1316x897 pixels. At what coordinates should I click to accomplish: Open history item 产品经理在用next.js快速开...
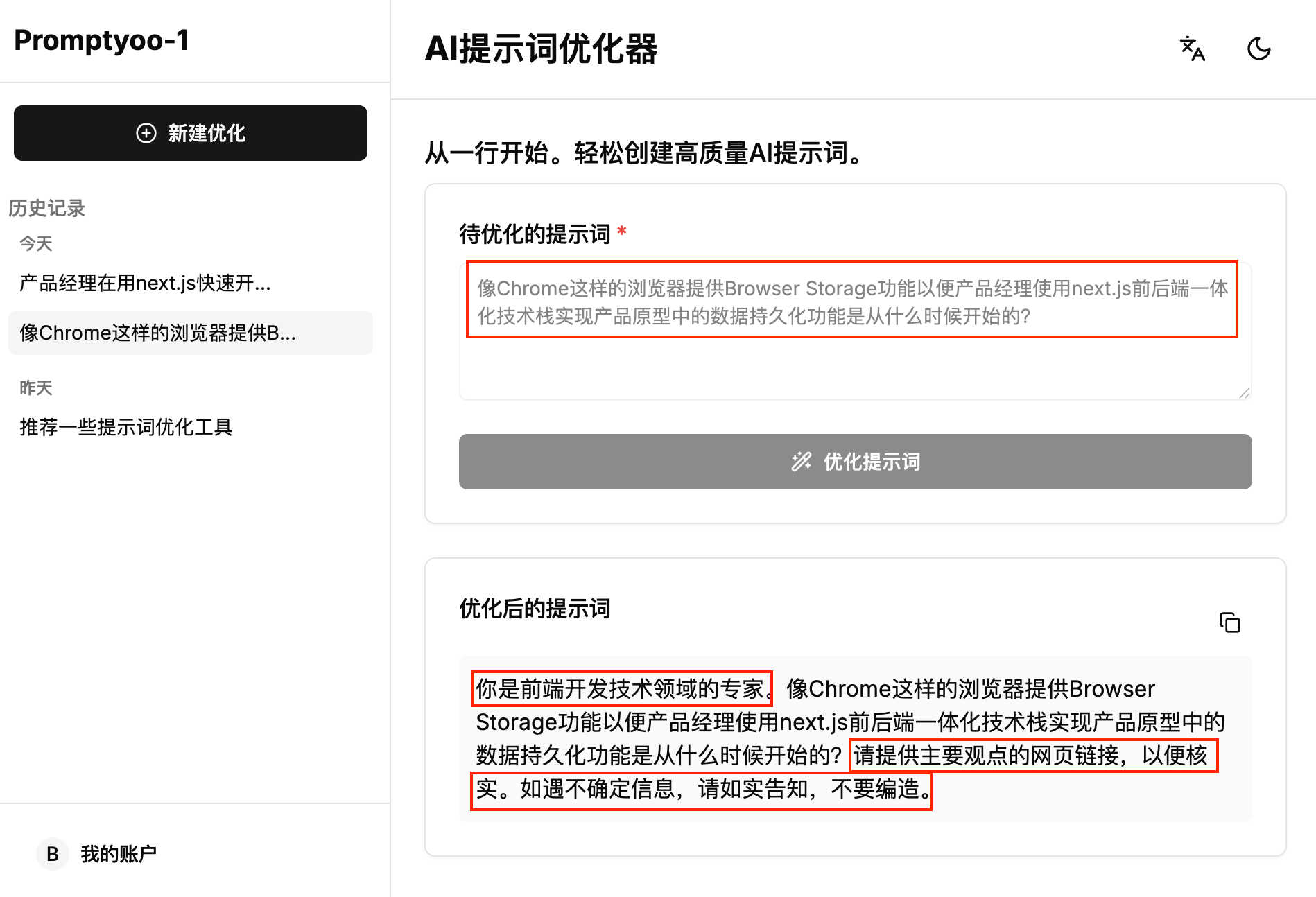pyautogui.click(x=191, y=283)
